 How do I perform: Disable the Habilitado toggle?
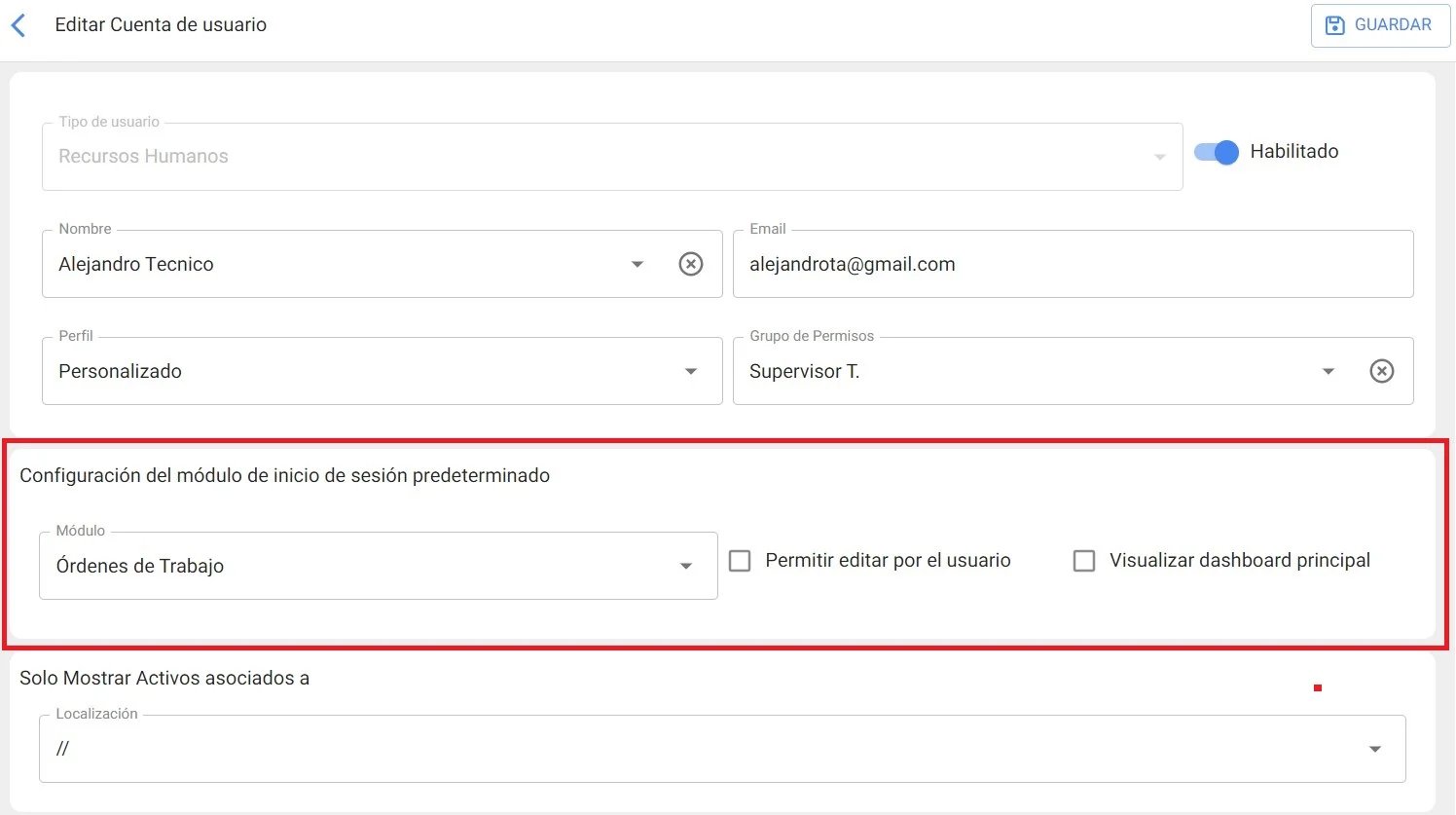click(1216, 152)
